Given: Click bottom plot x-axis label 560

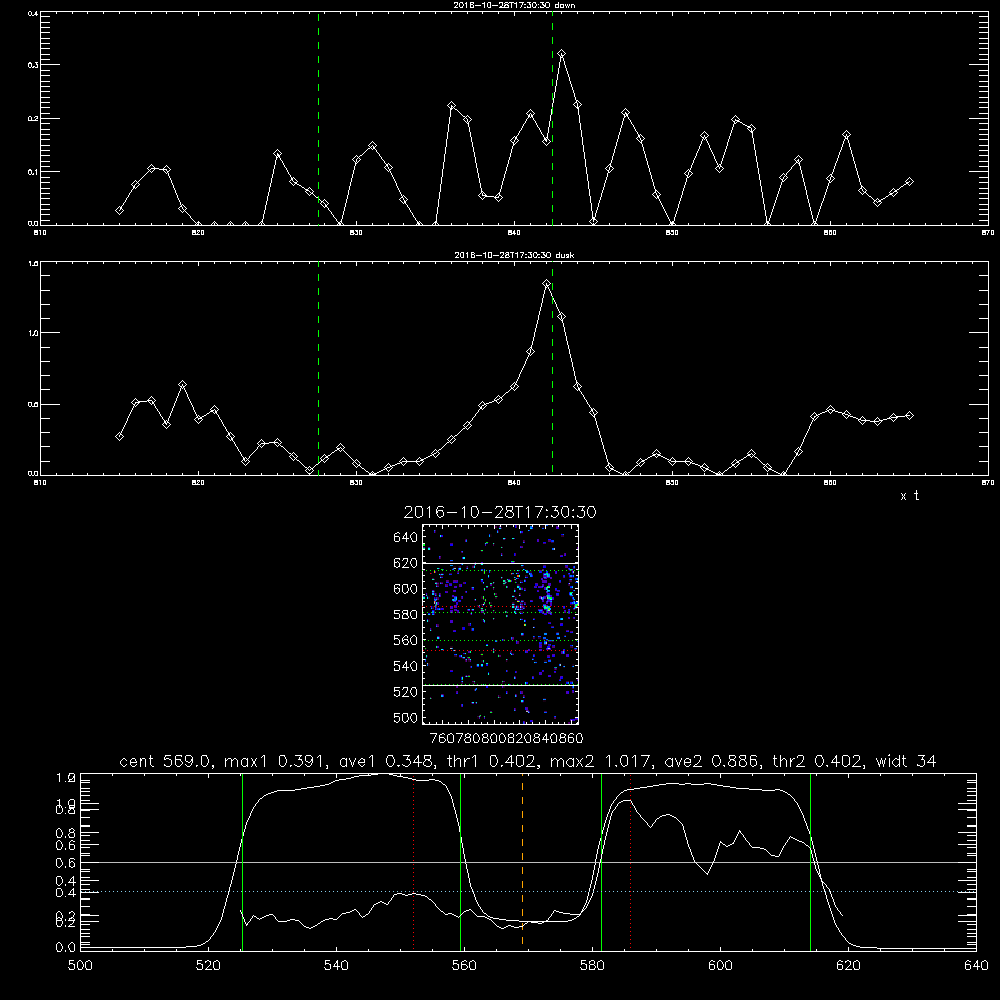Looking at the screenshot, I should (464, 966).
